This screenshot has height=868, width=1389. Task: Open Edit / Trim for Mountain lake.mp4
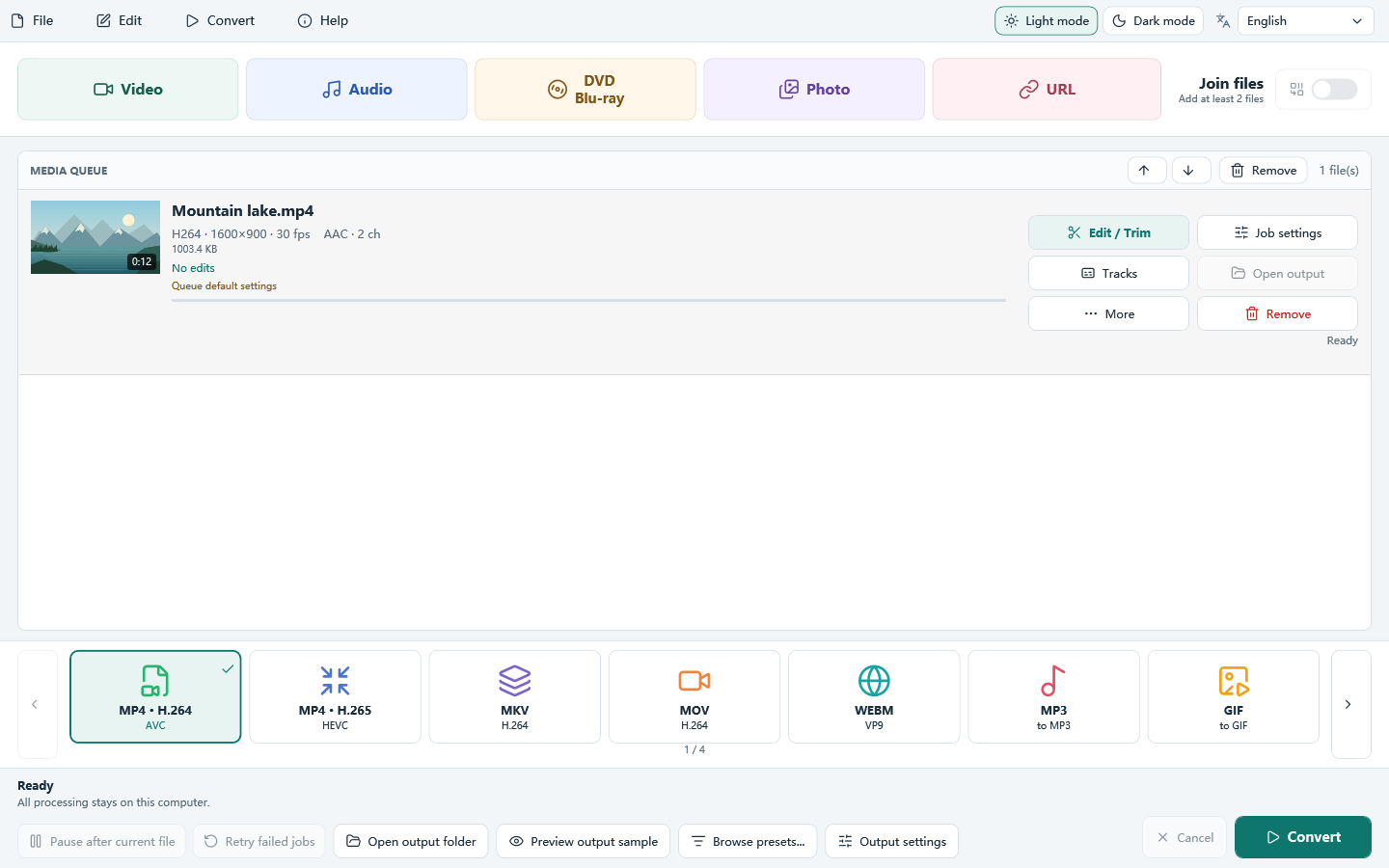(1108, 232)
